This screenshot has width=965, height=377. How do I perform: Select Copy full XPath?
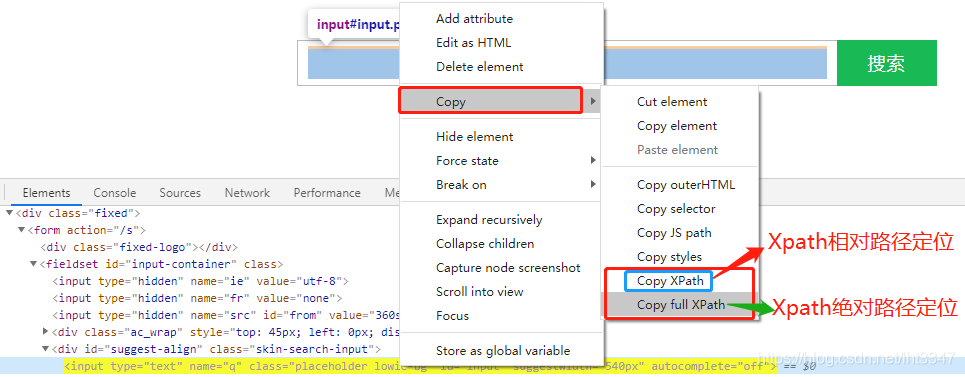pyautogui.click(x=681, y=304)
